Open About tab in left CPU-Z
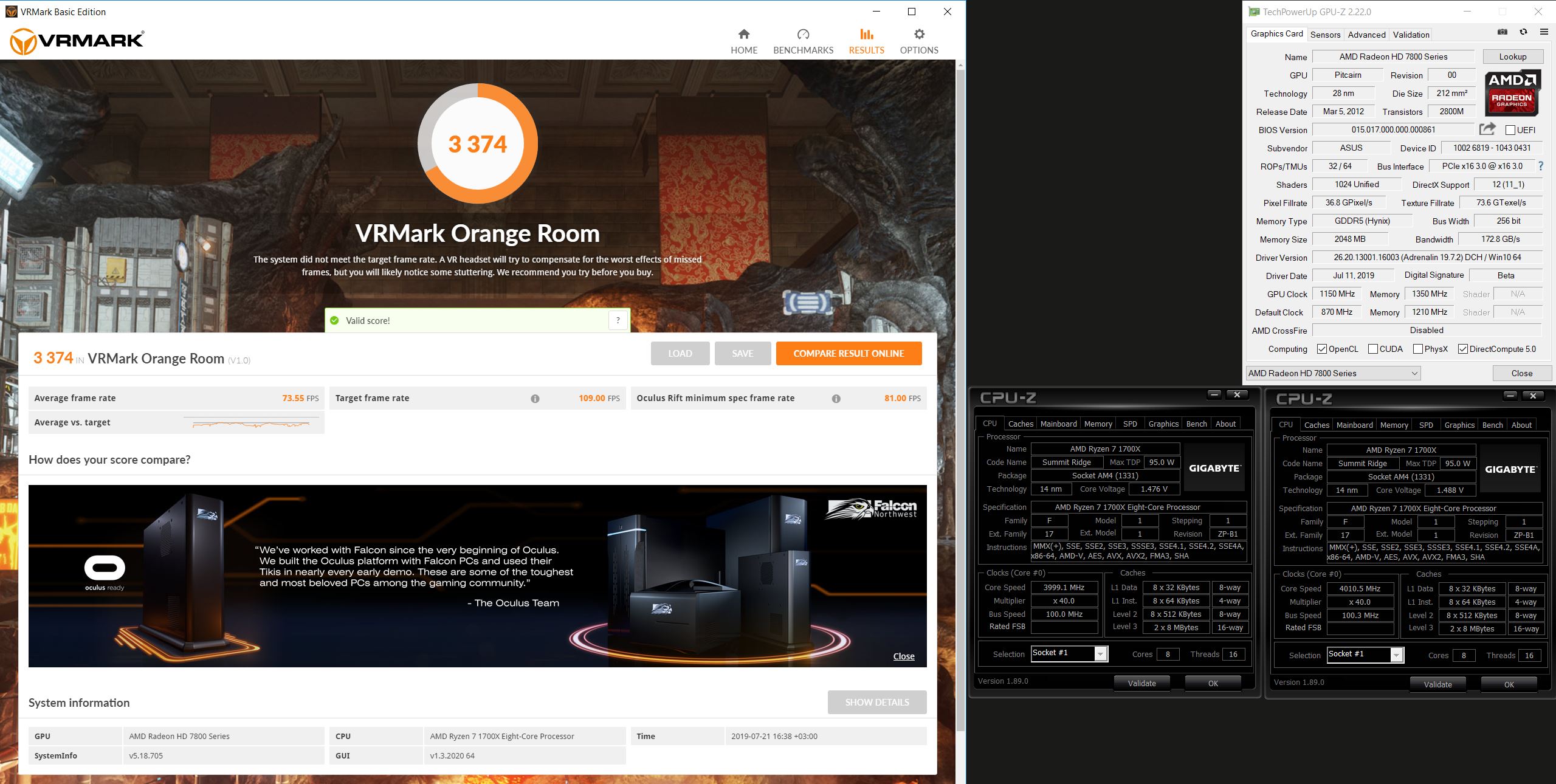Screen dimensions: 1556x784 [x=1225, y=424]
